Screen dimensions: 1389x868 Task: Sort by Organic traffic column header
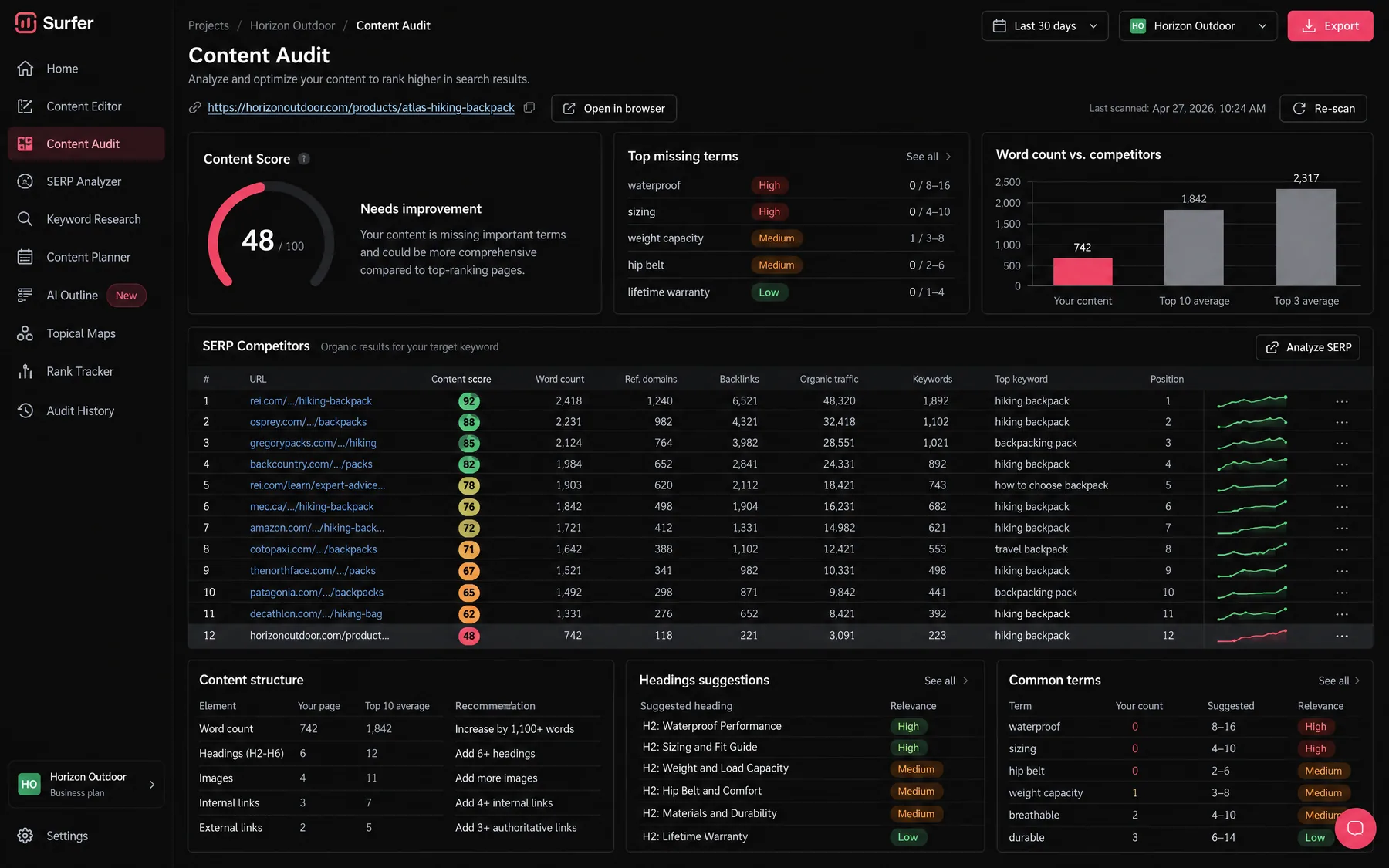829,379
